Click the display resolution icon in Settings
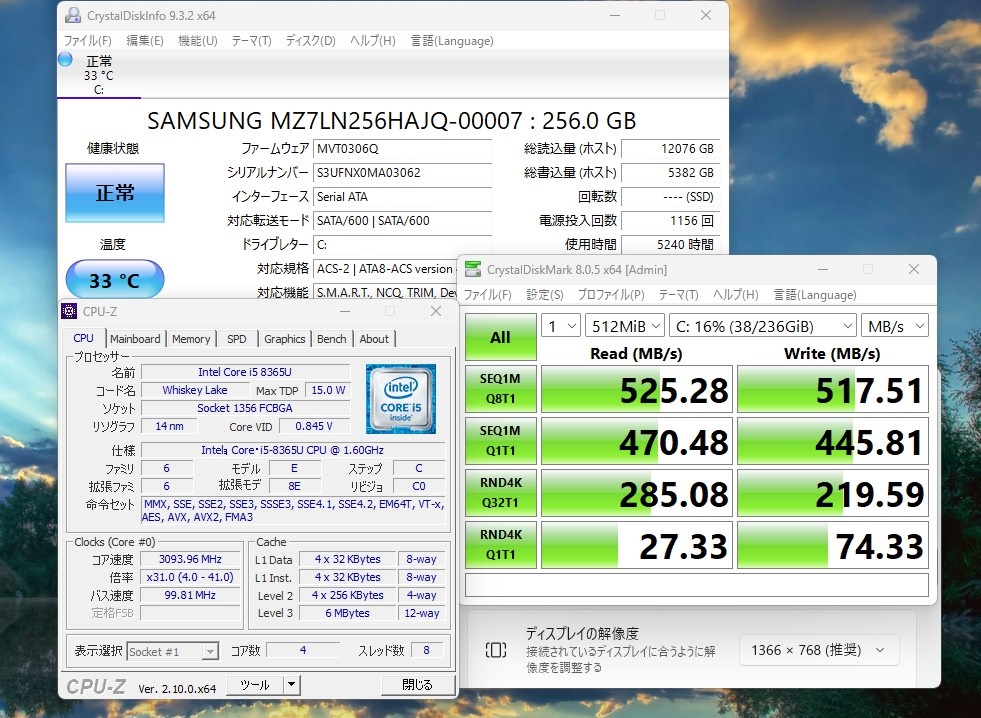The image size is (981, 718). tap(496, 650)
